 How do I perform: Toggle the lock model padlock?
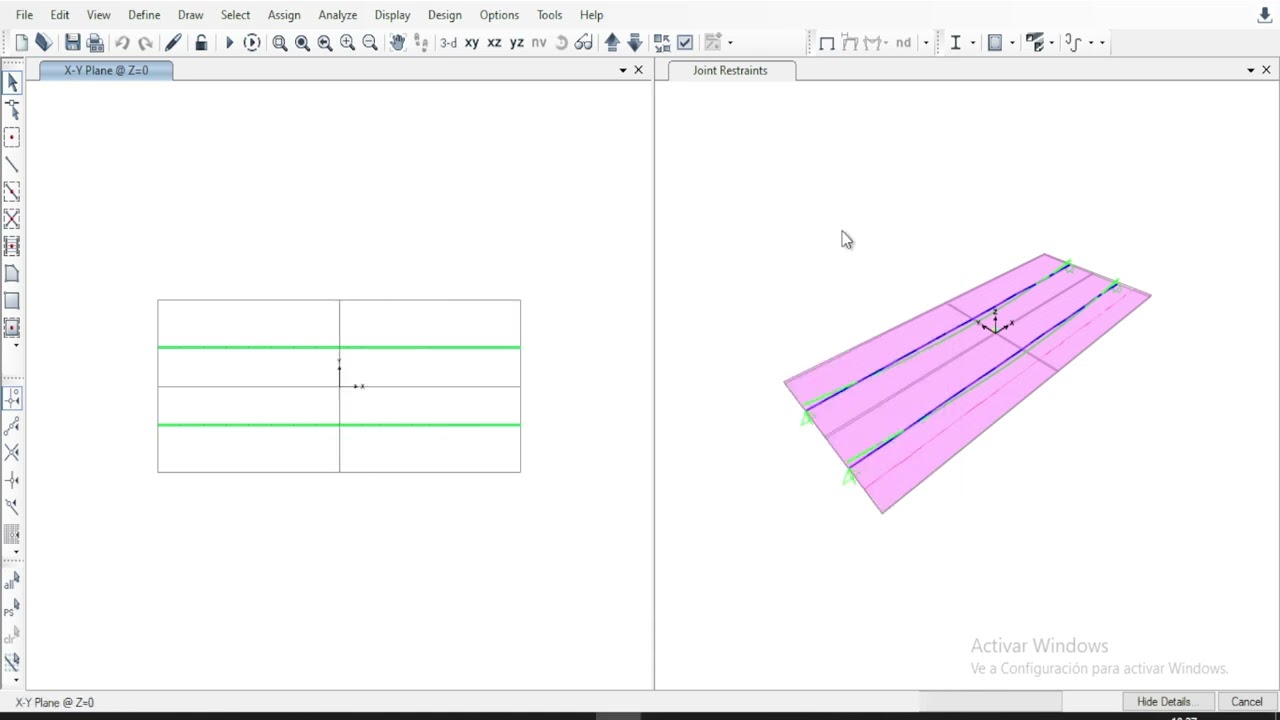201,42
